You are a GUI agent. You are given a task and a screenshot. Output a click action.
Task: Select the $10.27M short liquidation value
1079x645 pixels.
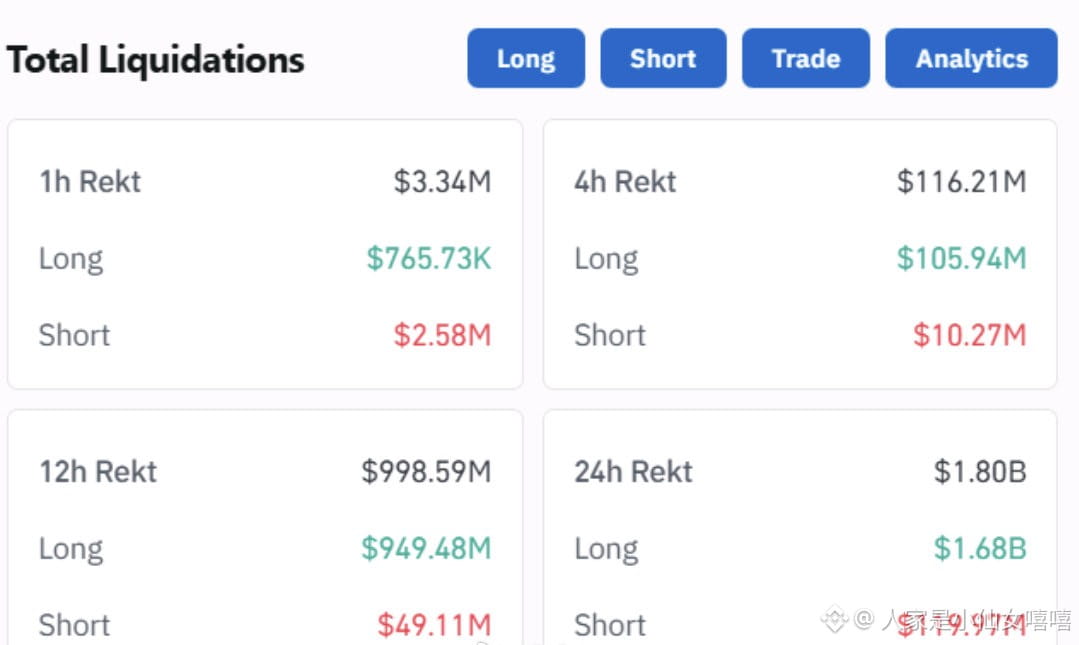point(969,335)
